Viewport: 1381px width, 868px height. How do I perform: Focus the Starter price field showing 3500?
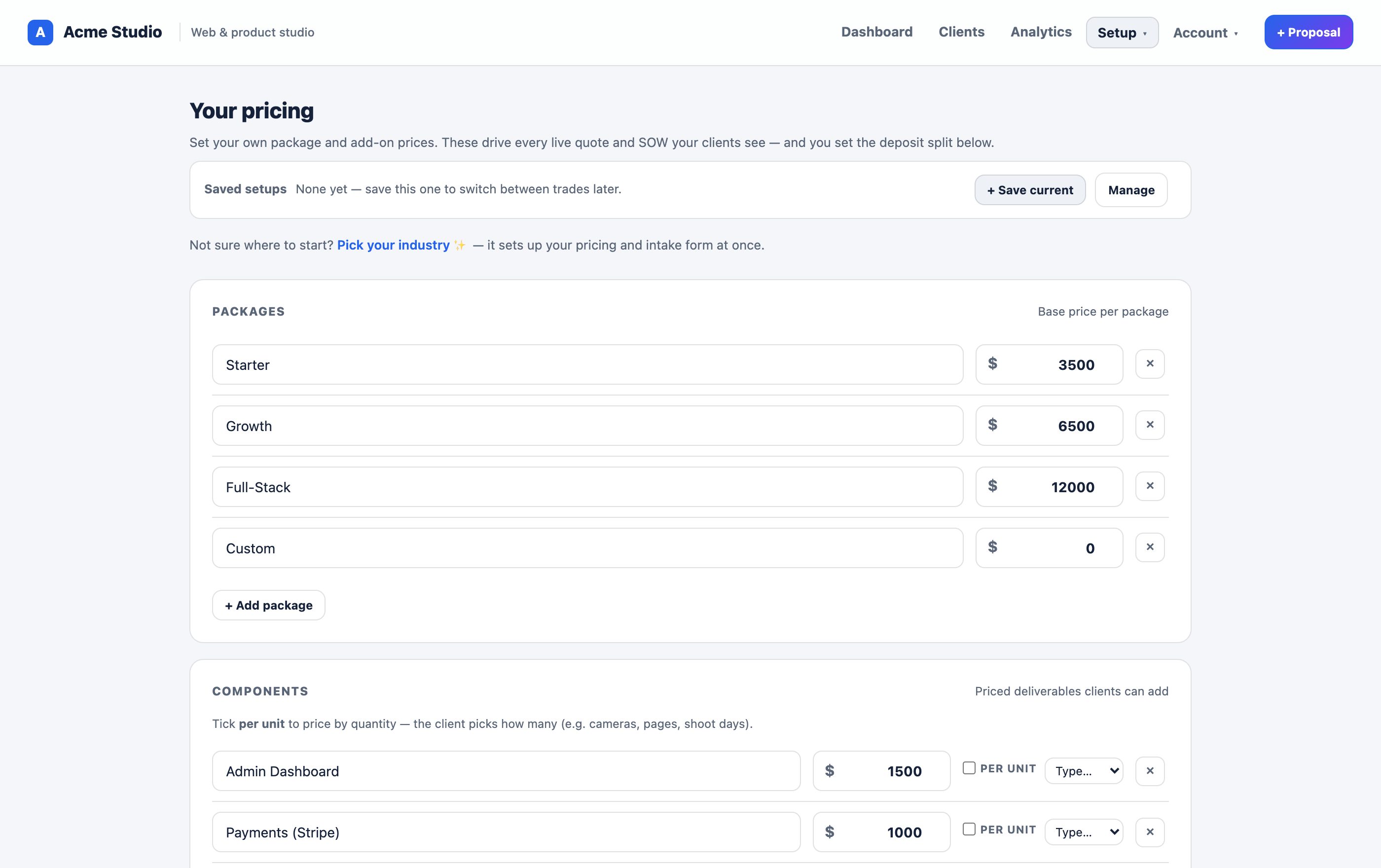[x=1050, y=364]
